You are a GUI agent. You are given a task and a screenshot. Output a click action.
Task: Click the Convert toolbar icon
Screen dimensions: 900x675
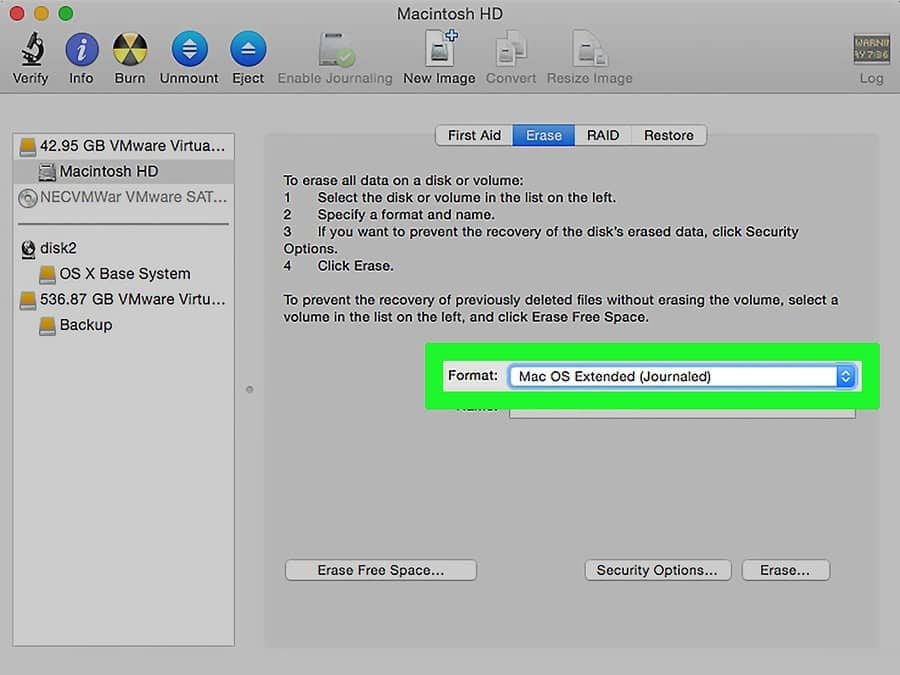point(511,49)
